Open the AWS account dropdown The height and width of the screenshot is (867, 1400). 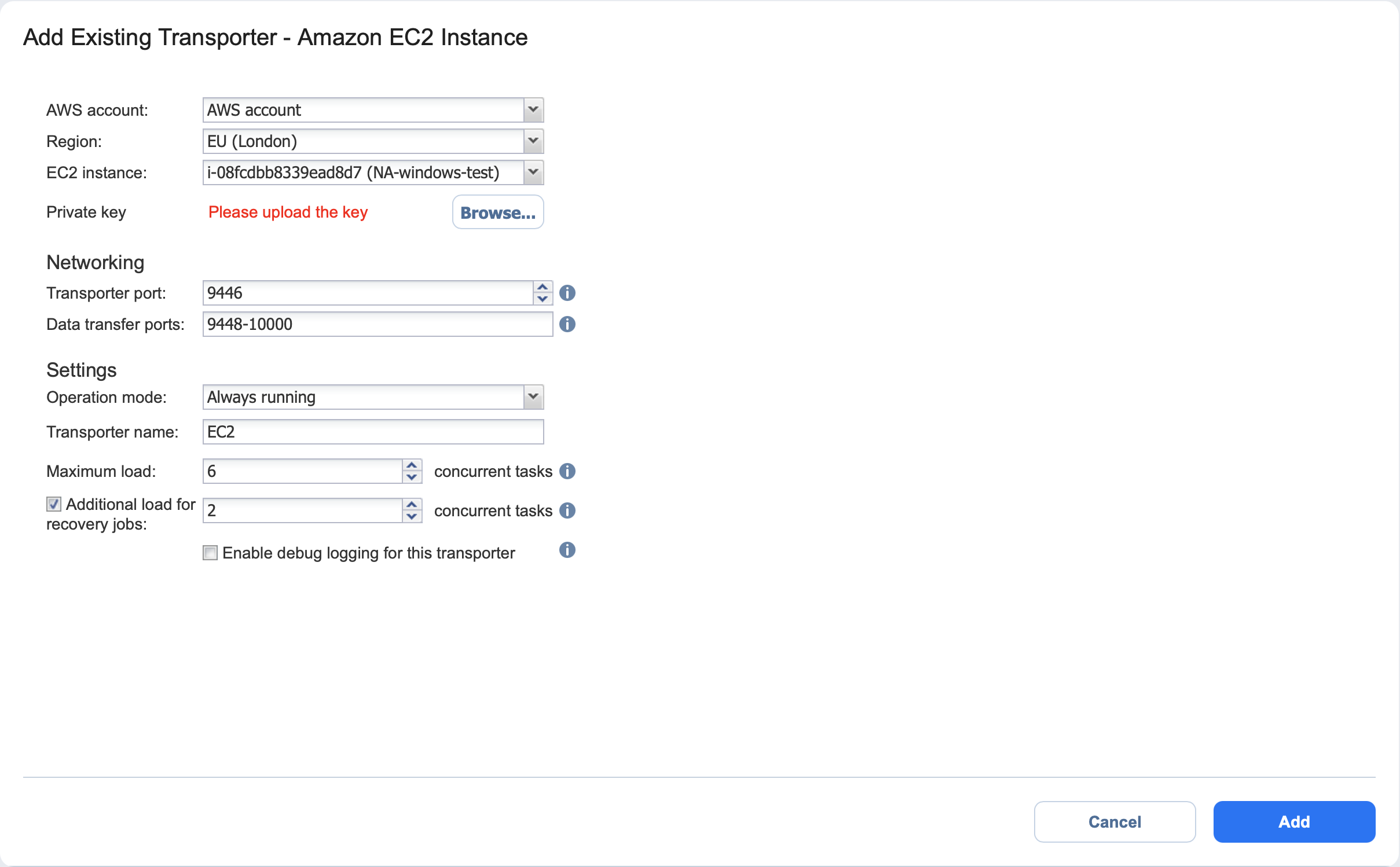533,110
